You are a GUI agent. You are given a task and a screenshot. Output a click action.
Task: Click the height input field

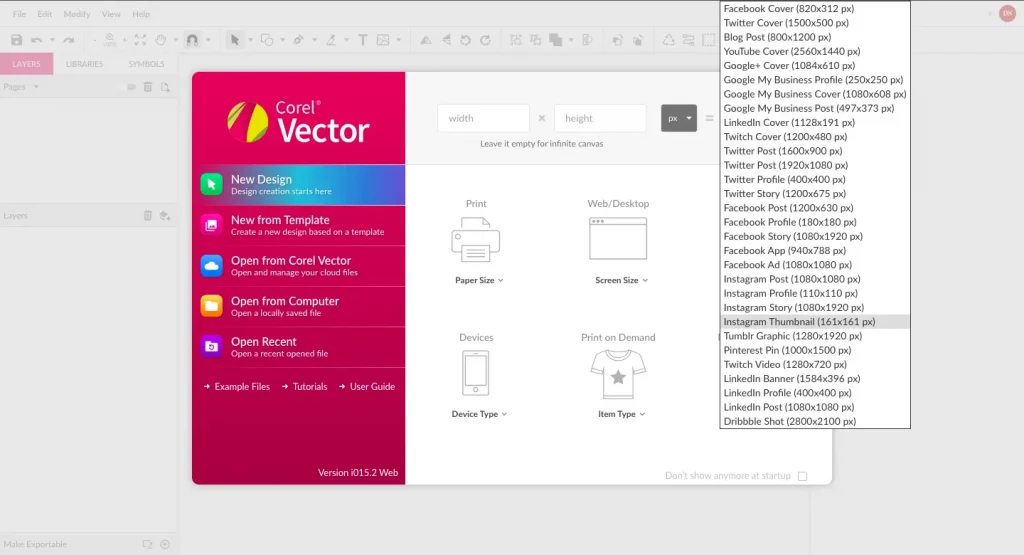[x=600, y=118]
